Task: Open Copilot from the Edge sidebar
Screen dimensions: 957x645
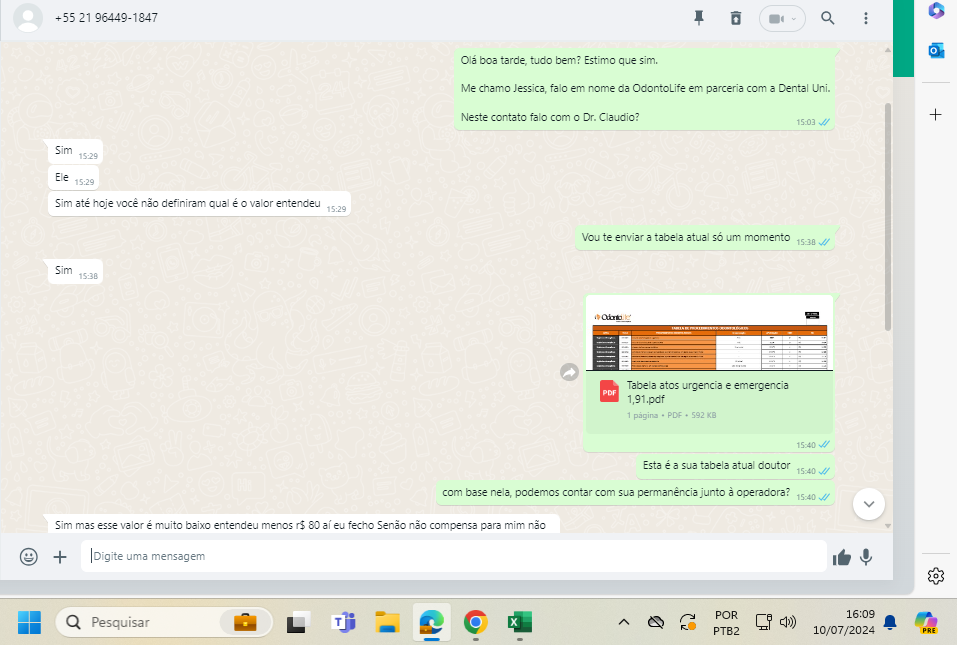Action: 936,11
